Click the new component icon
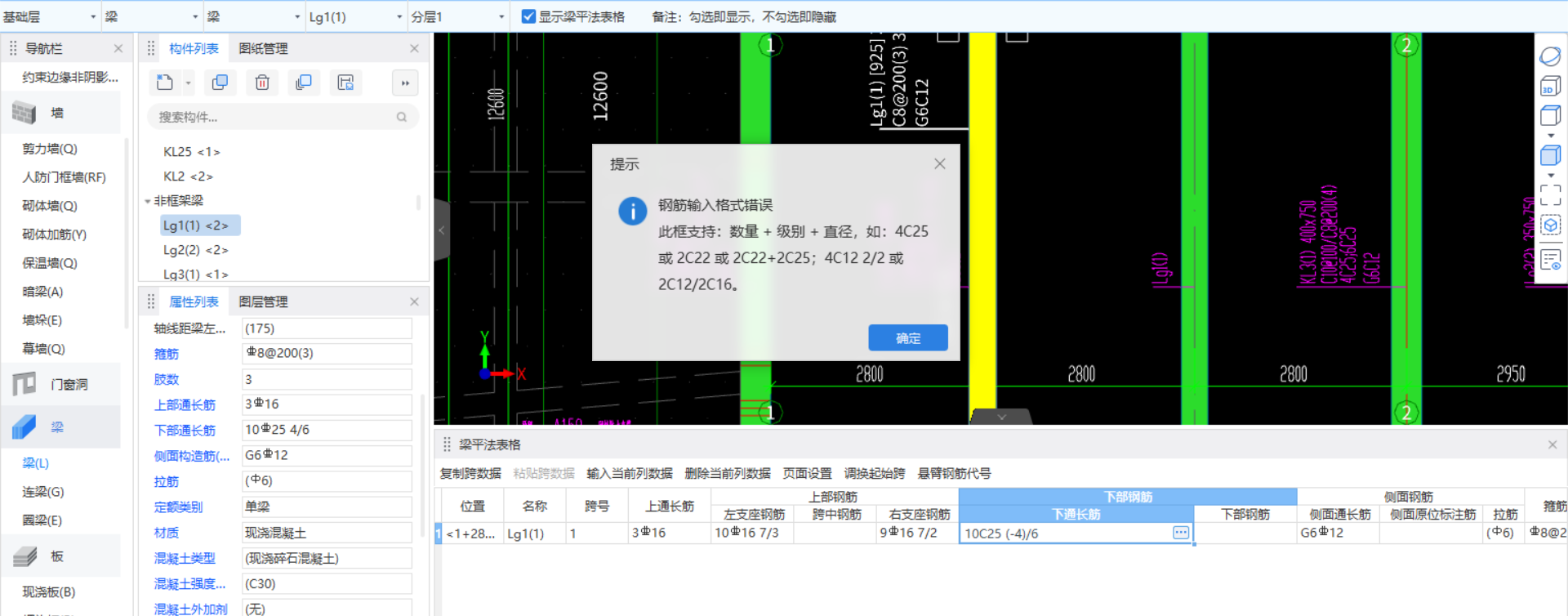1568x616 pixels. [x=165, y=83]
